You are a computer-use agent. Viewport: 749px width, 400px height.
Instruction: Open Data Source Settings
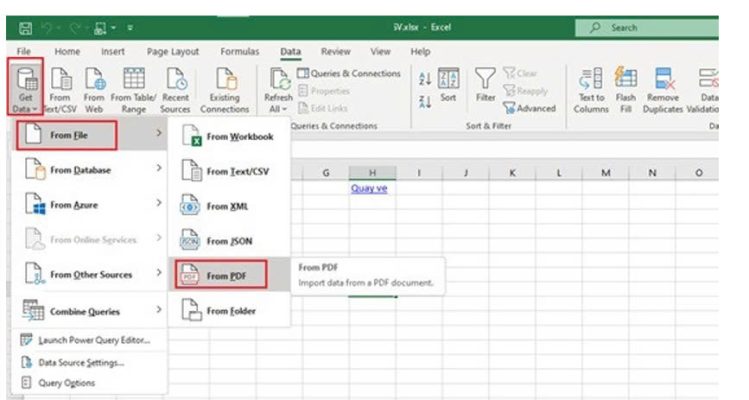click(90, 363)
